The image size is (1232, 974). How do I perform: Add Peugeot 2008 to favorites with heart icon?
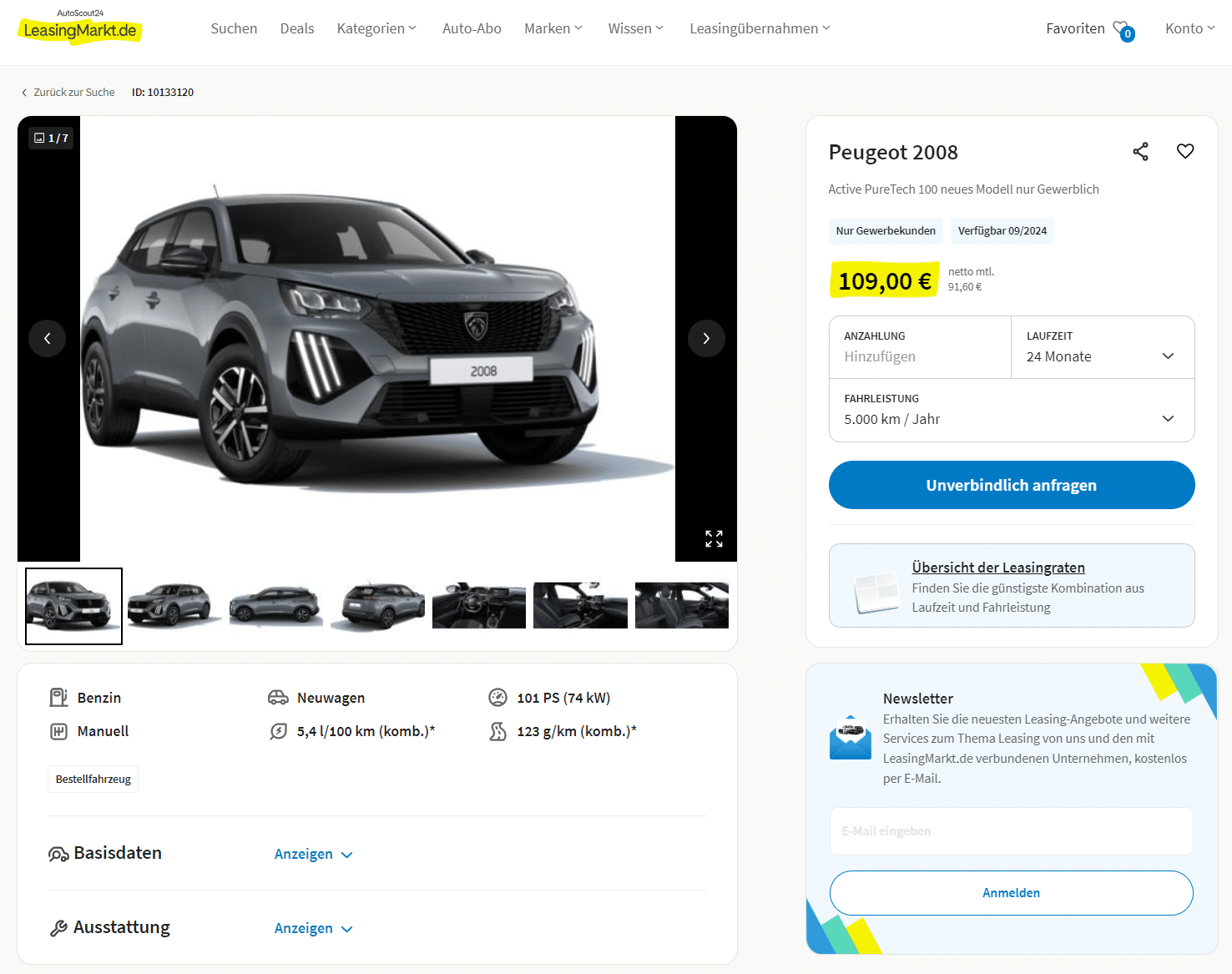1185,151
